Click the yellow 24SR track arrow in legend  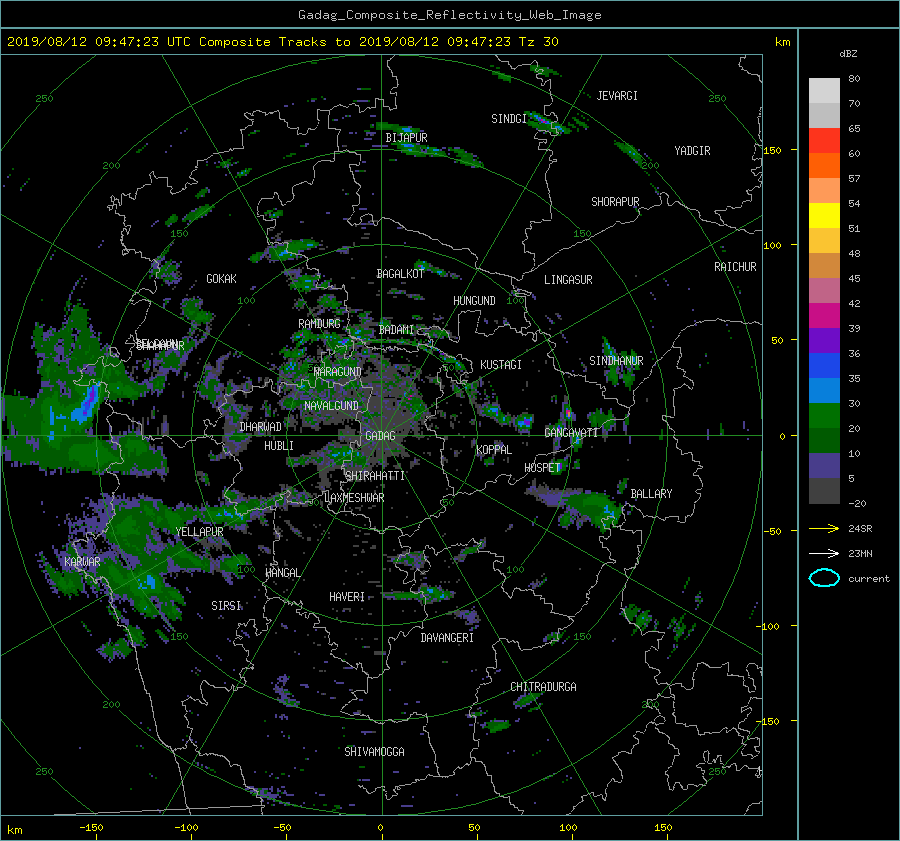click(824, 528)
